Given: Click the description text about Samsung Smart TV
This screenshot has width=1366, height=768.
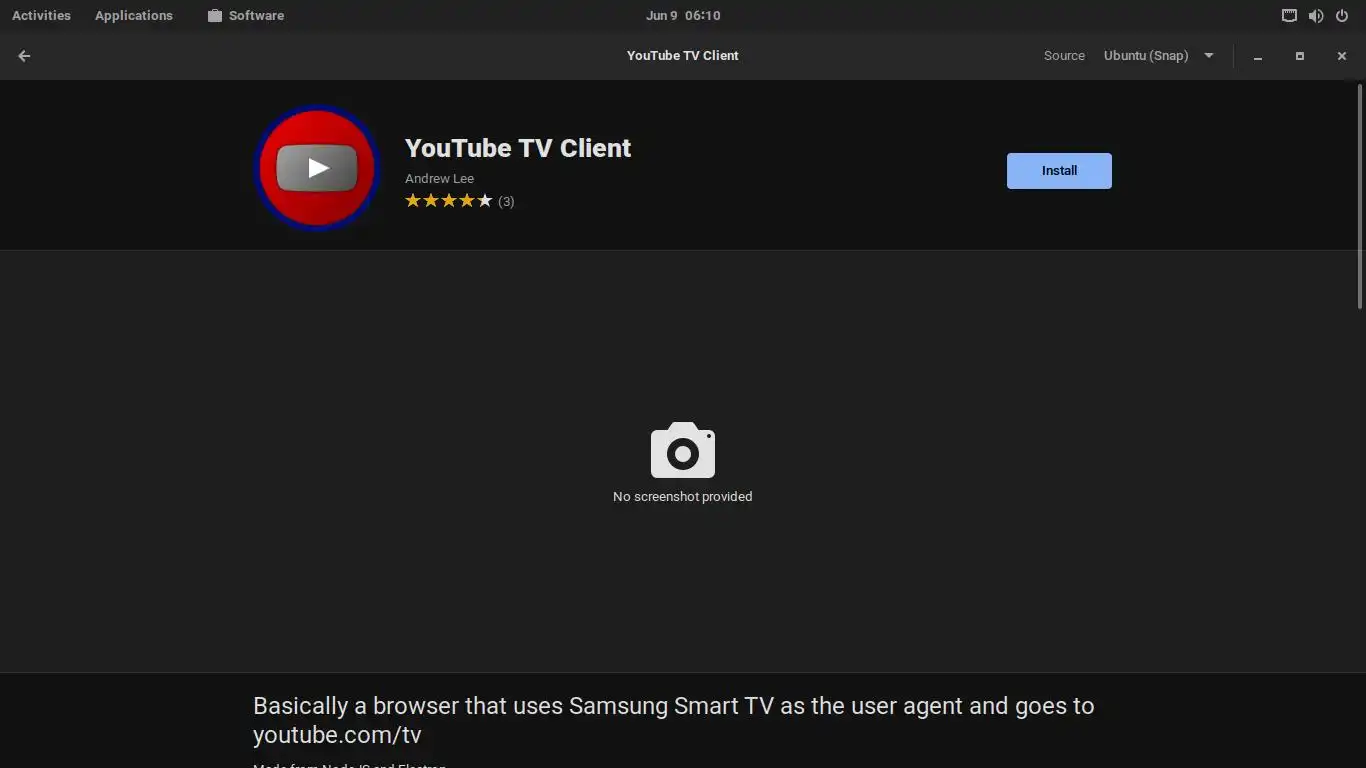Looking at the screenshot, I should (674, 720).
